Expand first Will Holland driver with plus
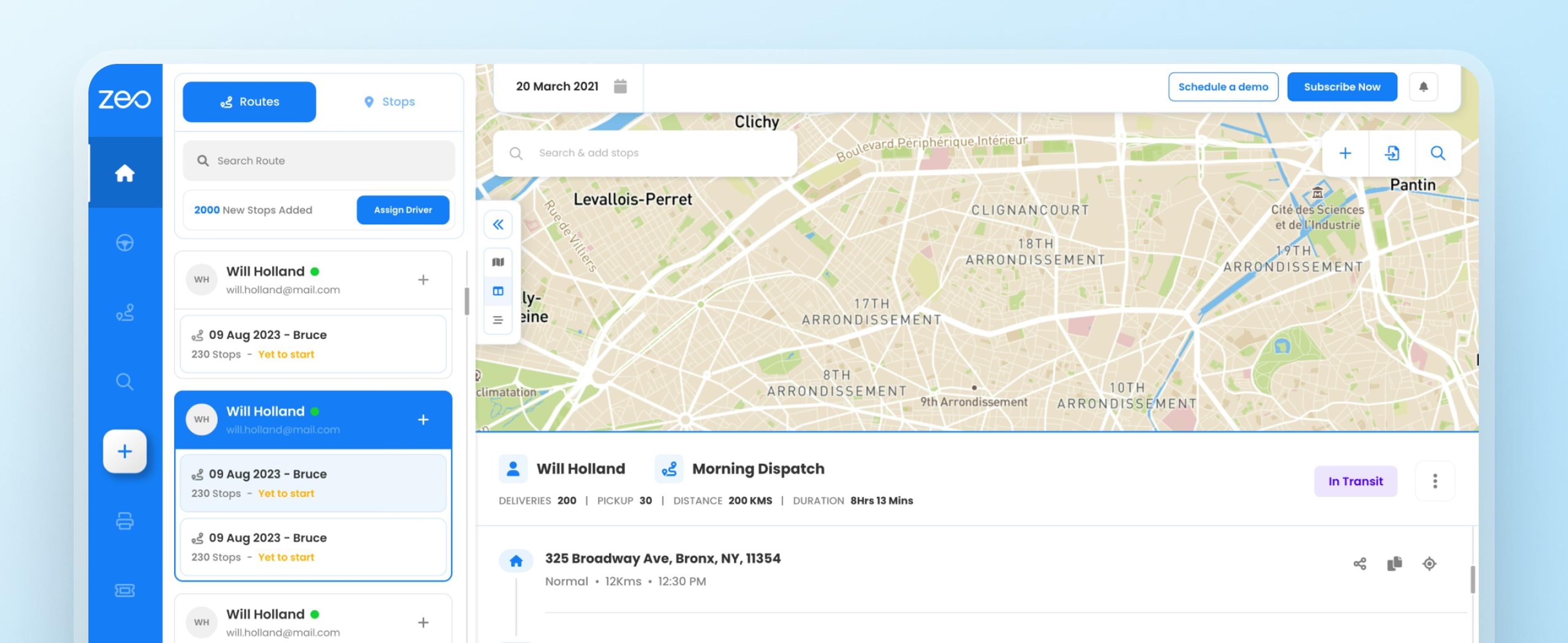Image resolution: width=1568 pixels, height=643 pixels. 423,280
